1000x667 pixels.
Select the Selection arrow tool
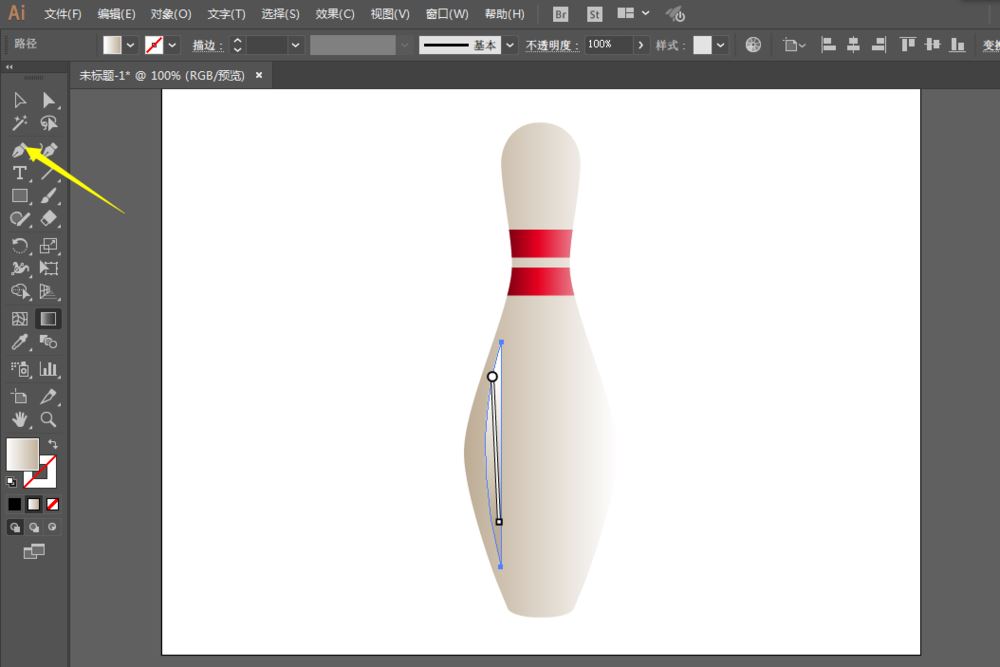pos(18,99)
